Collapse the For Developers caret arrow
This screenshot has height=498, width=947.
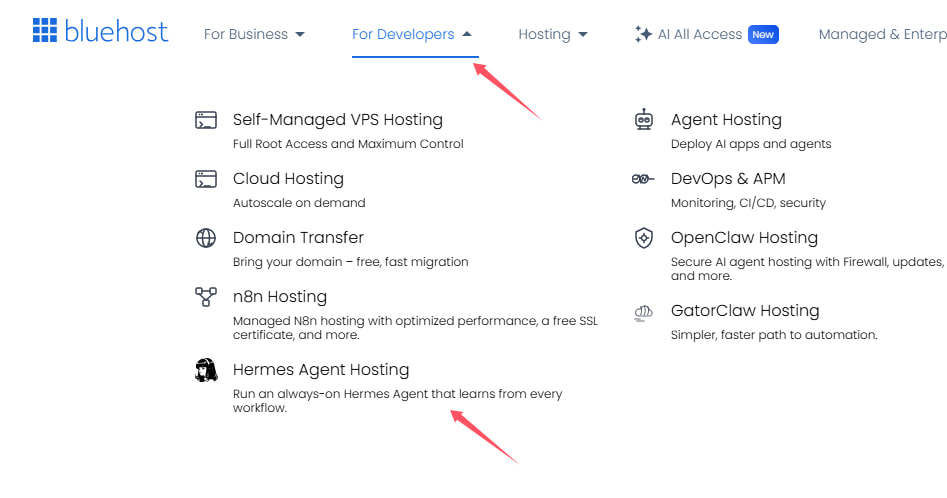[467, 34]
